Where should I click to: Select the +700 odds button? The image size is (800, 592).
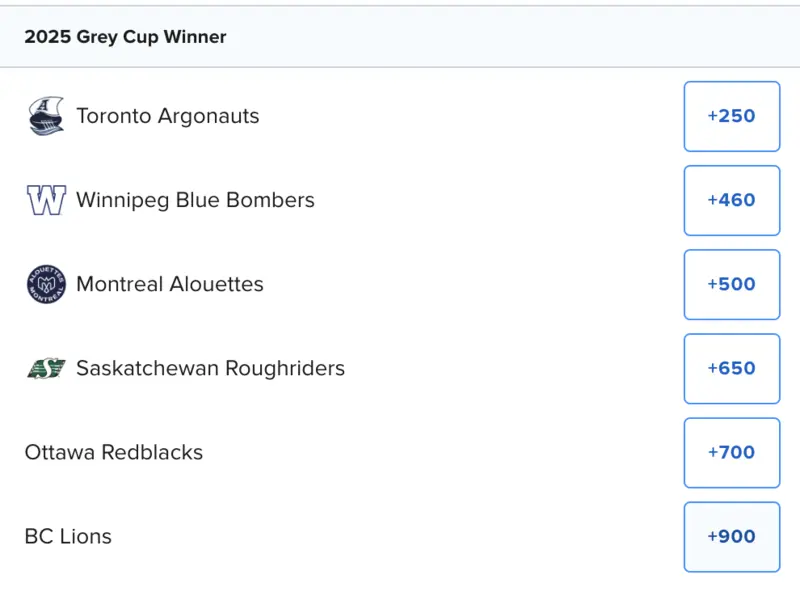point(731,452)
